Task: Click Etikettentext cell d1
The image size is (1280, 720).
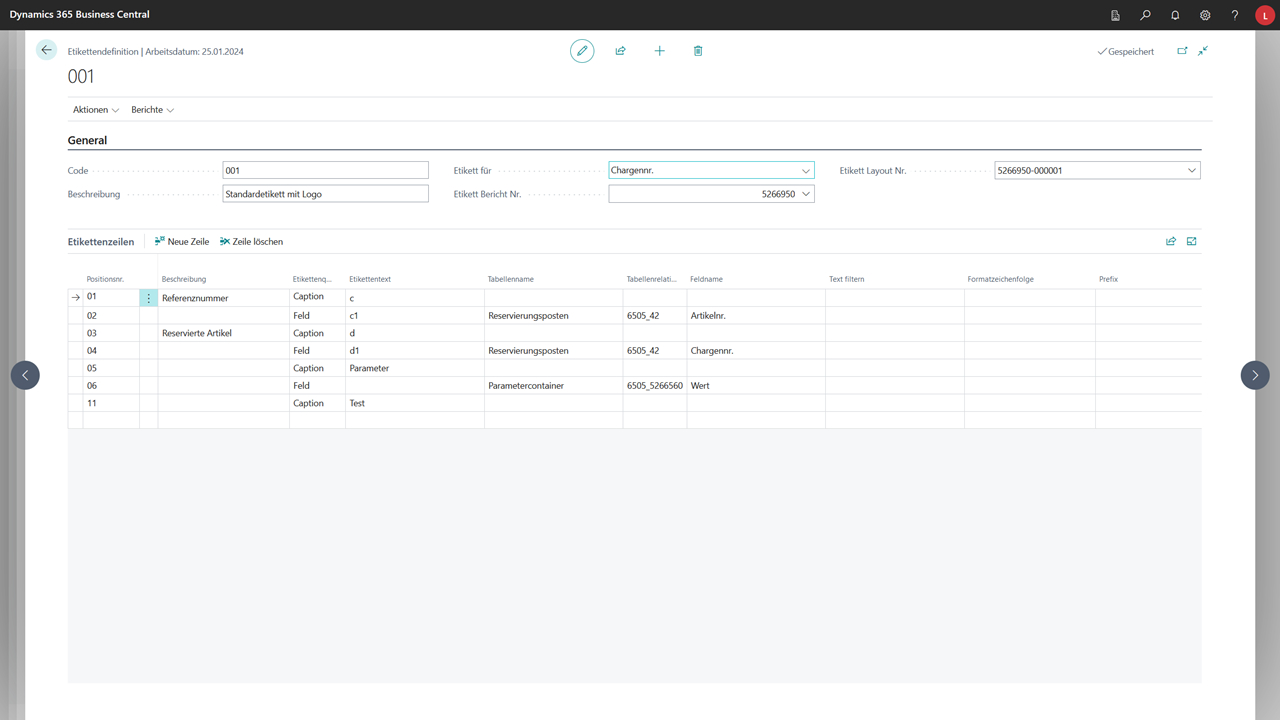Action: (x=415, y=351)
